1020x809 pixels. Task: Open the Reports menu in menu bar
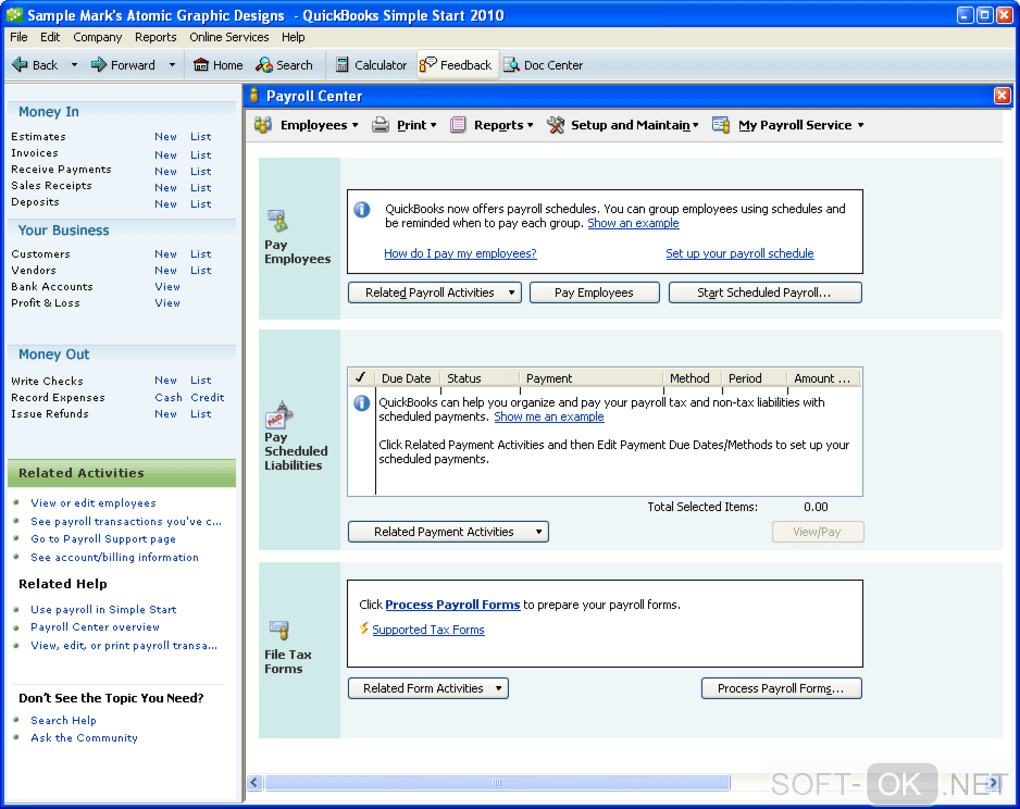(x=155, y=37)
